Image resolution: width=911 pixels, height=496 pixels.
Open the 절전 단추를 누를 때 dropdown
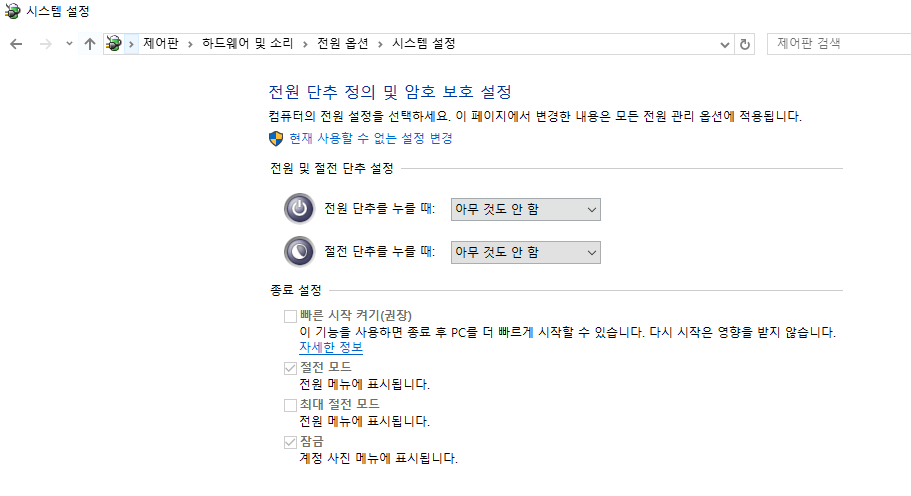coord(526,252)
